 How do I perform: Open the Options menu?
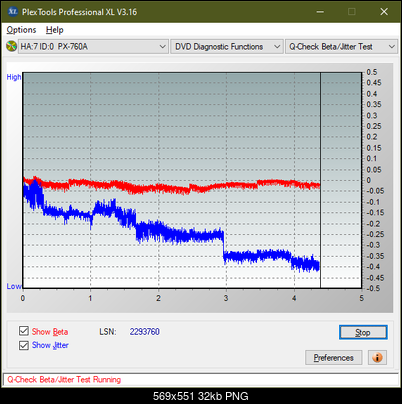click(x=21, y=30)
